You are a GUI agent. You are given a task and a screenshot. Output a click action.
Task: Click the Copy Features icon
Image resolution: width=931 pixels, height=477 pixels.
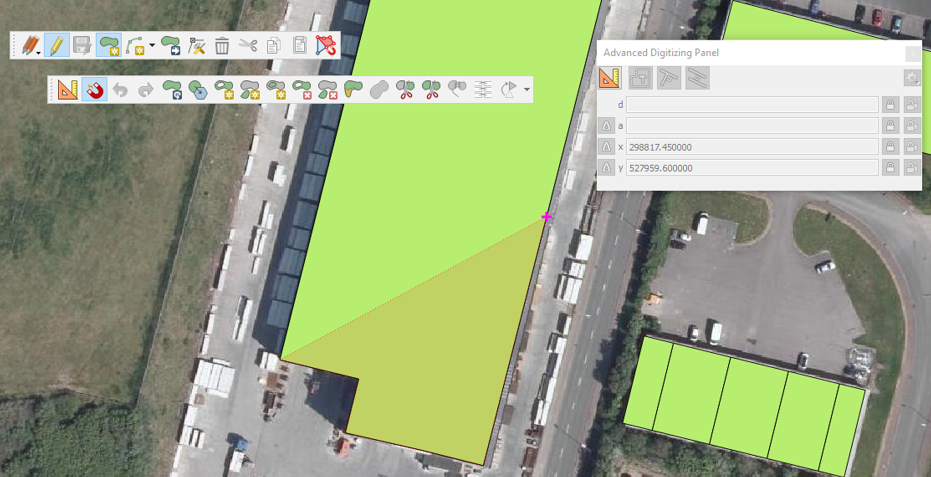274,45
